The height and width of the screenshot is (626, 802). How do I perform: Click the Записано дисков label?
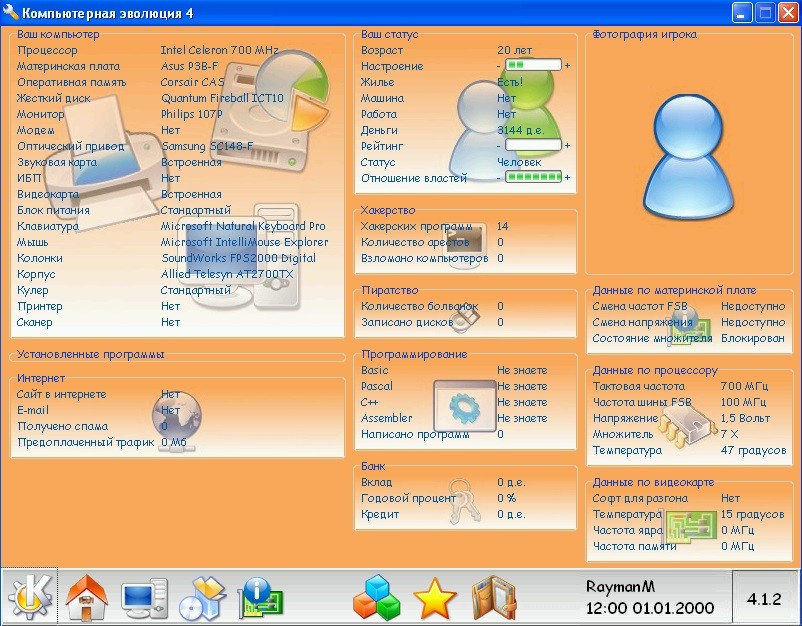click(x=407, y=322)
